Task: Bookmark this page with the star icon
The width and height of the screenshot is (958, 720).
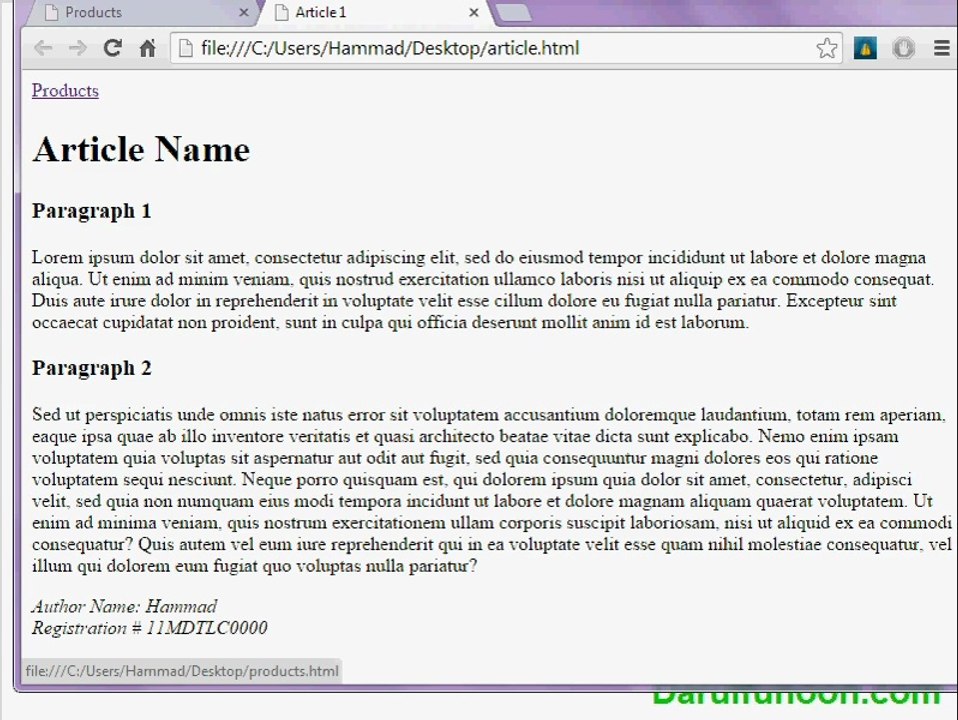Action: 827,48
